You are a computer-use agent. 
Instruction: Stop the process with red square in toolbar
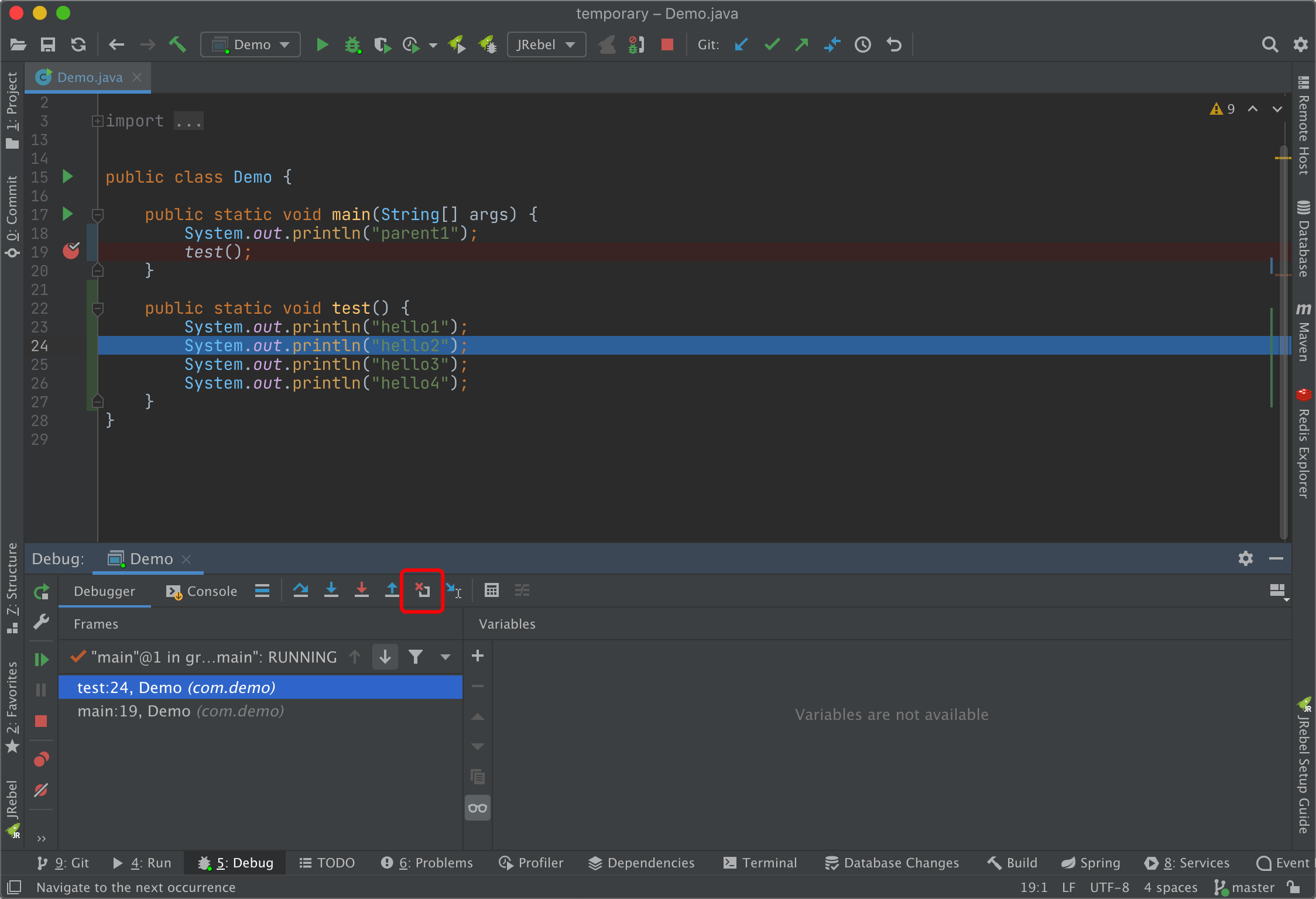(667, 44)
